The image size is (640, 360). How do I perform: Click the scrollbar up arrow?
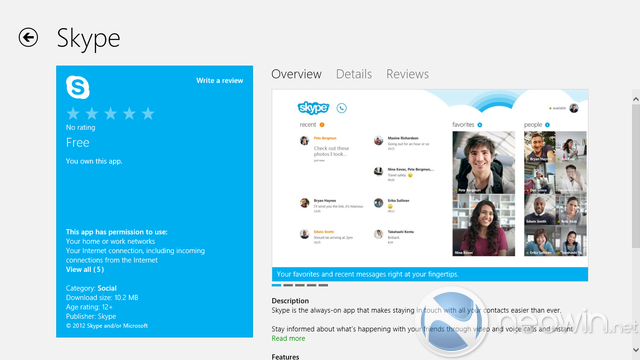coord(636,99)
